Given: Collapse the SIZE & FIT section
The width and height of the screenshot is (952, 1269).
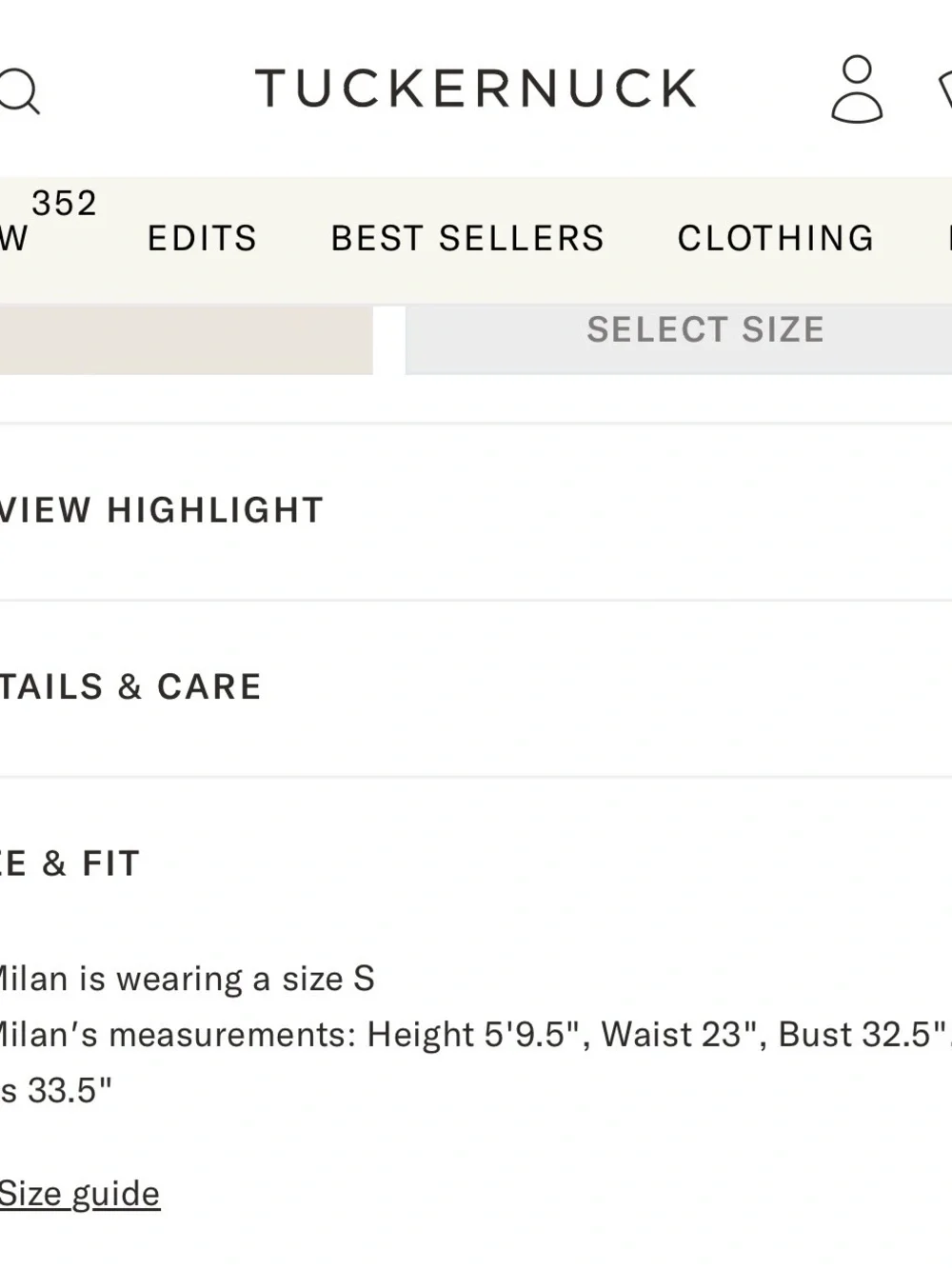Looking at the screenshot, I should [x=476, y=863].
